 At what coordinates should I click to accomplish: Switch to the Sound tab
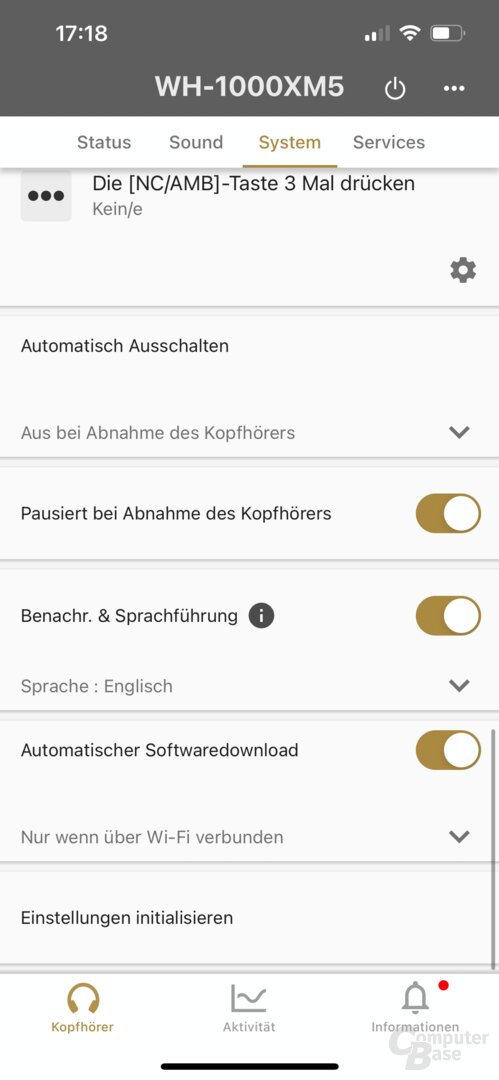pos(196,142)
